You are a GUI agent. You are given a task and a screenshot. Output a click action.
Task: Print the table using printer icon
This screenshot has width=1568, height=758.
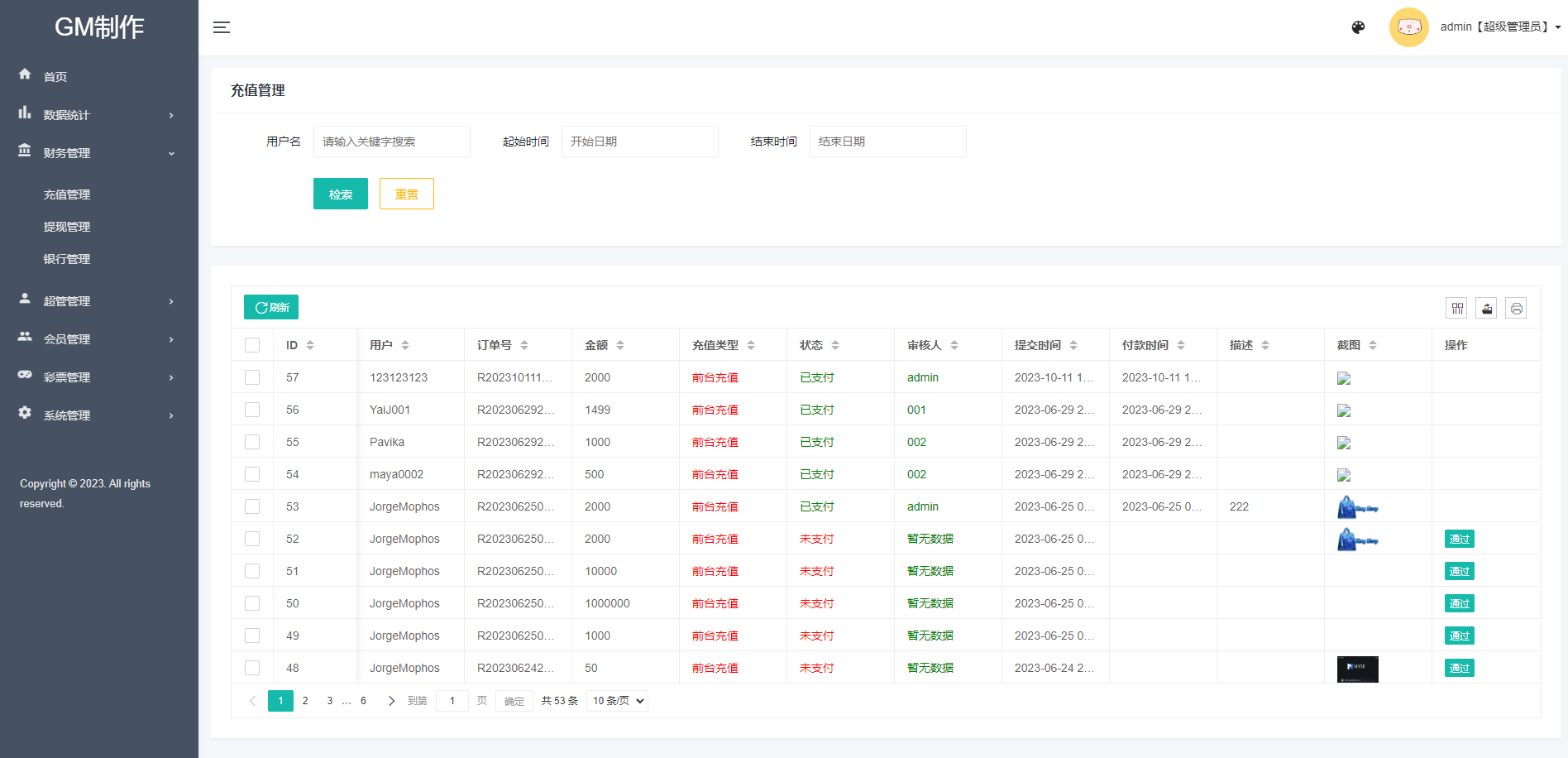1516,309
